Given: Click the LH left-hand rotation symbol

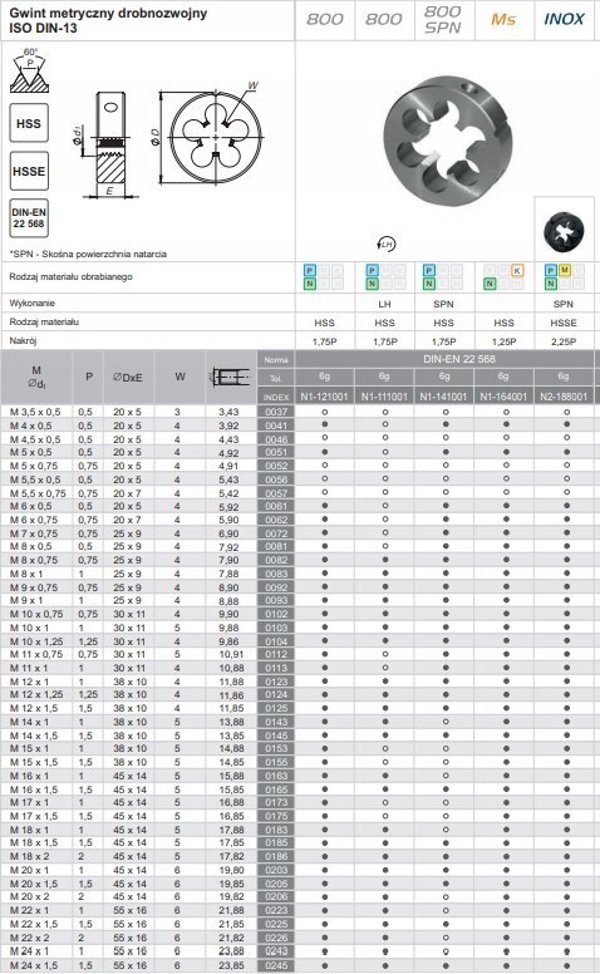Looking at the screenshot, I should 386,244.
